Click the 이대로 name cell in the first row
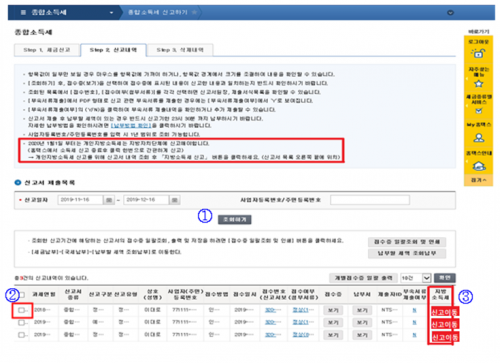The width and height of the screenshot is (500, 363). pos(152,310)
